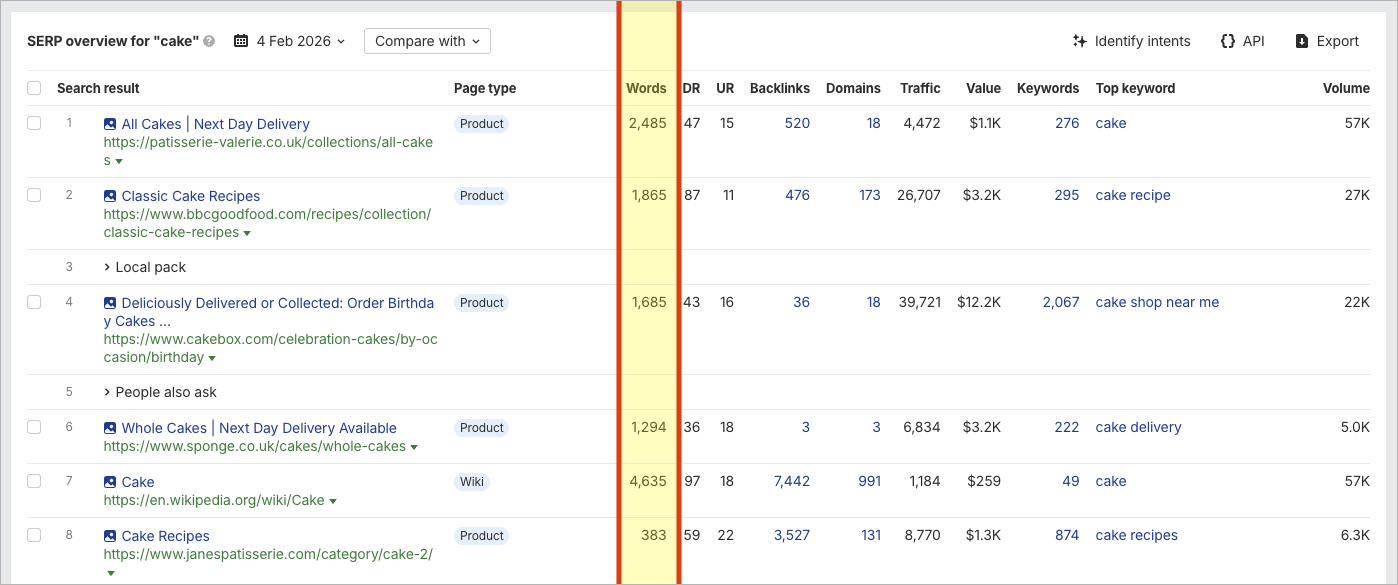The height and width of the screenshot is (585, 1398).
Task: Open URL dropdown arrow for patisserie-valerie.co.uk
Action: (119, 161)
